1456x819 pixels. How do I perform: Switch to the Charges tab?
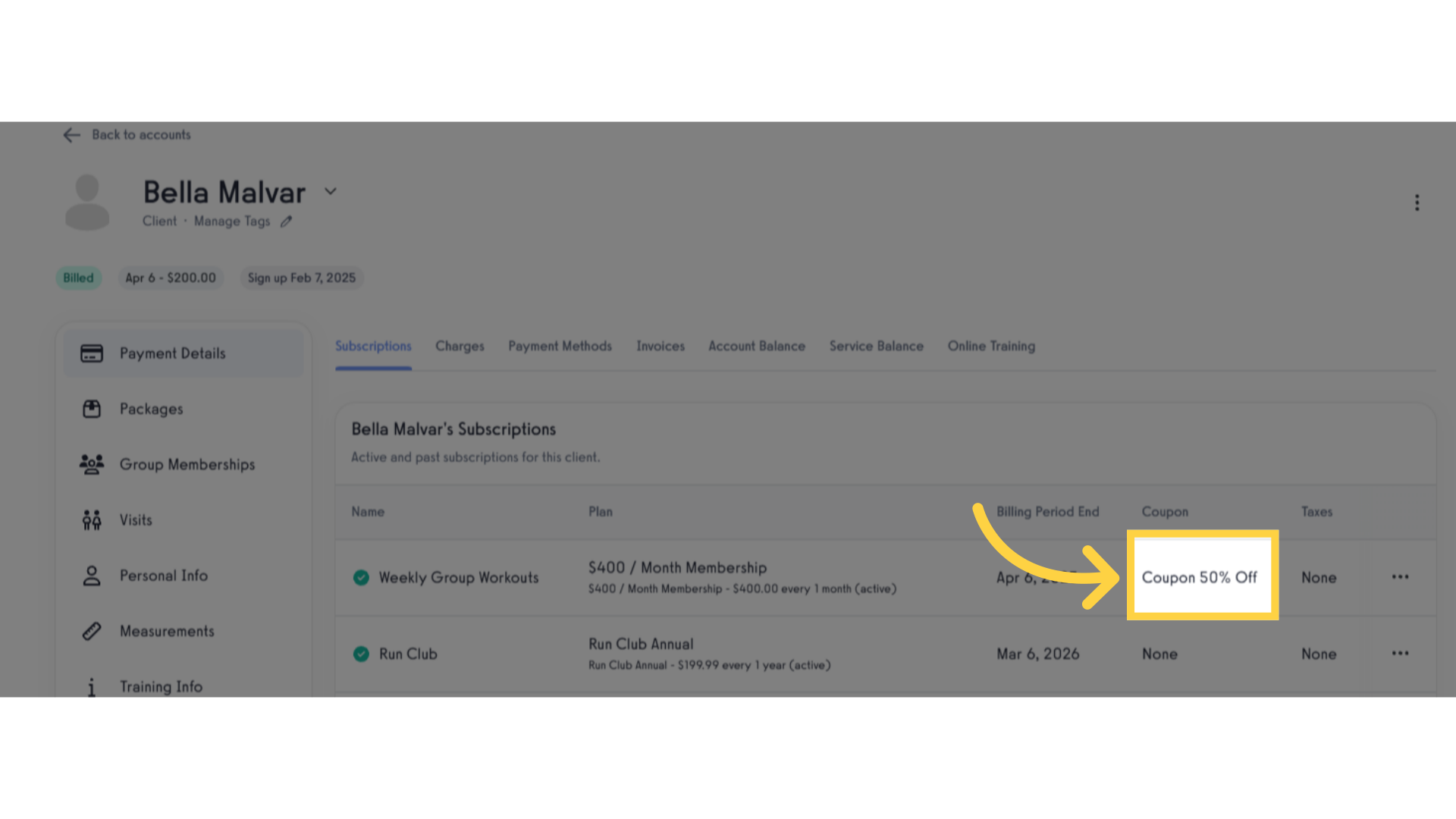tap(460, 347)
